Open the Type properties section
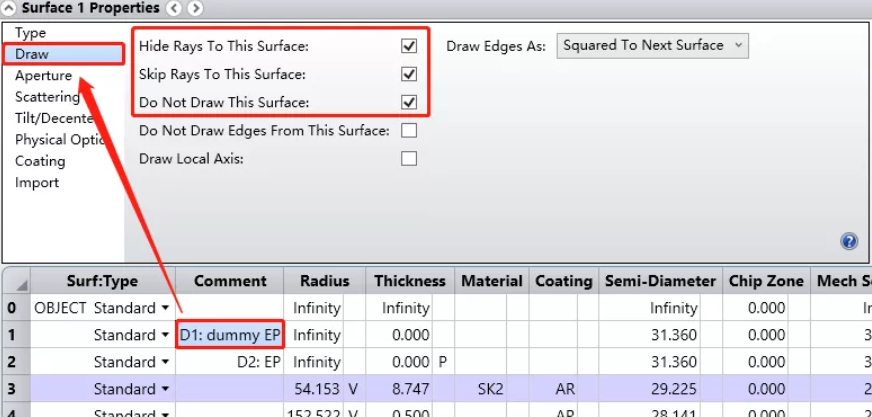 pyautogui.click(x=30, y=33)
